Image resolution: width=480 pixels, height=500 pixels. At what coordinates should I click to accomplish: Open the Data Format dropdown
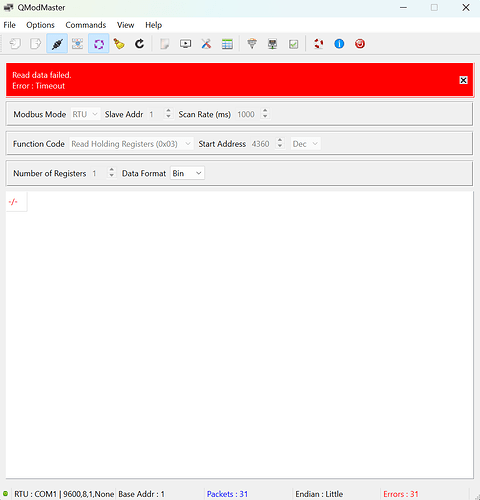(x=187, y=173)
